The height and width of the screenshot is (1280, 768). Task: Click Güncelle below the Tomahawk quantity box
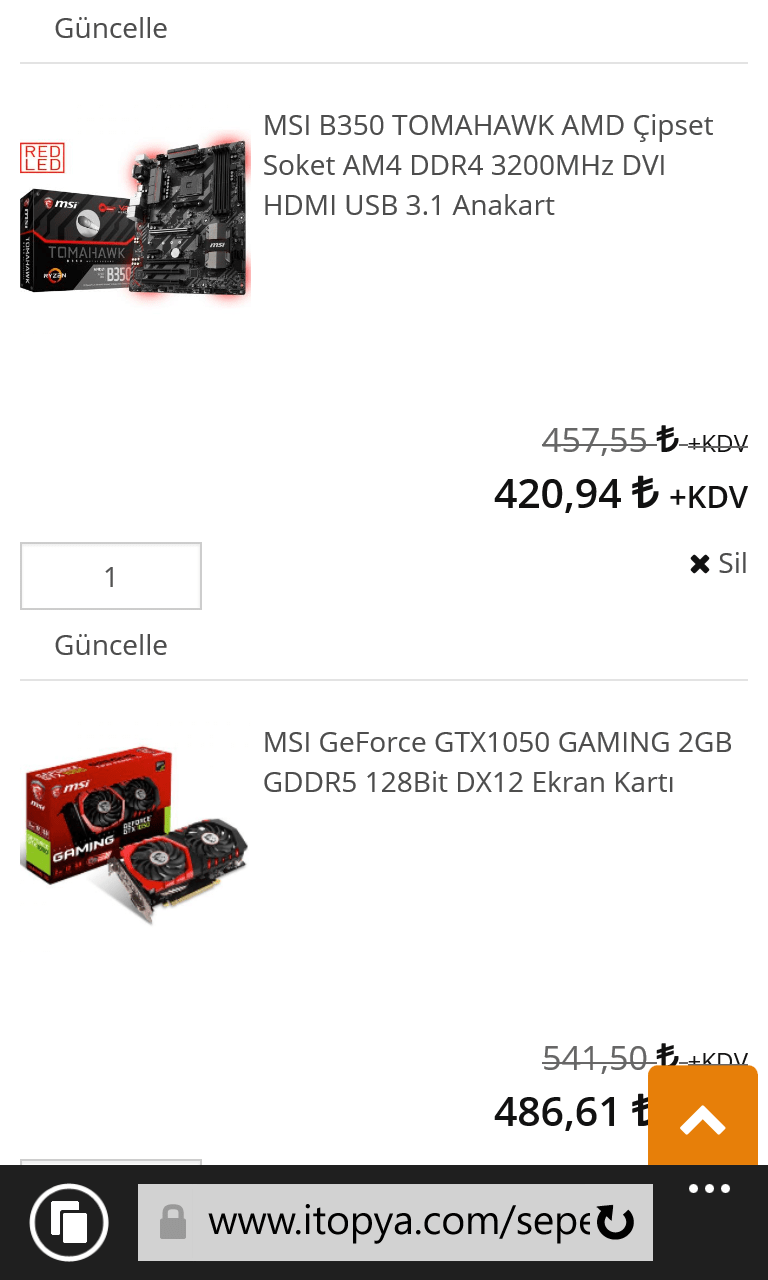click(x=111, y=645)
